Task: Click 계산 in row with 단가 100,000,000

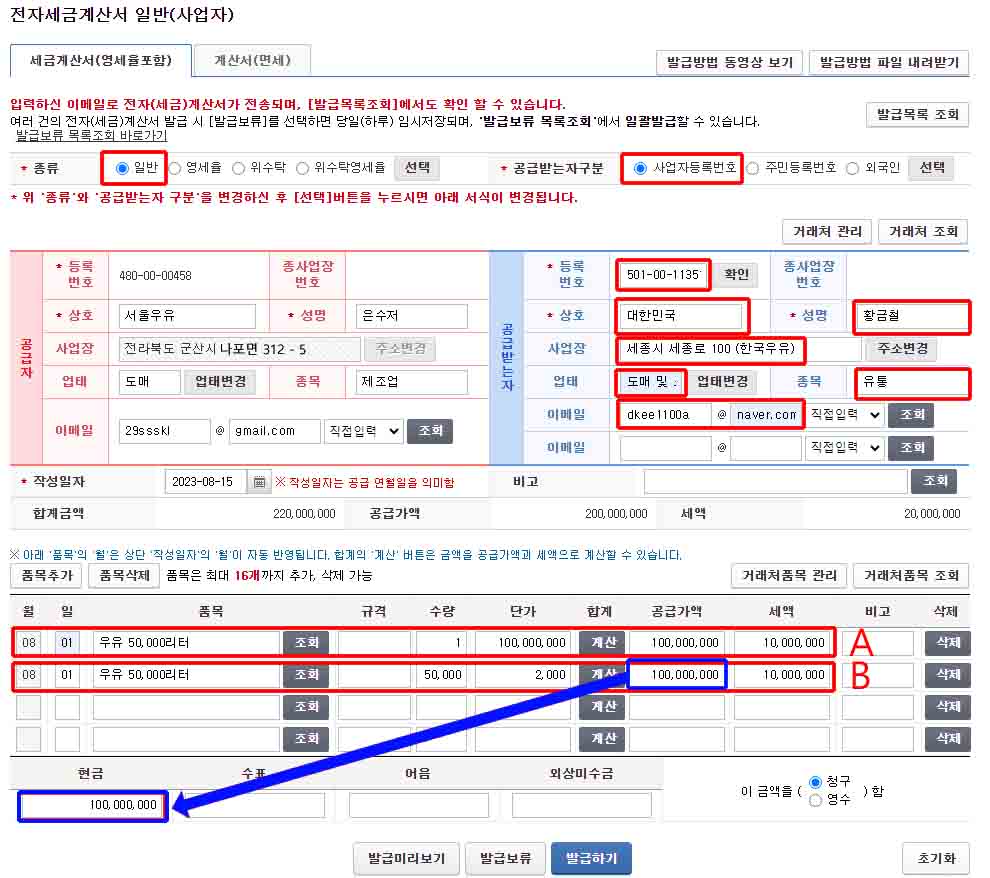Action: [x=602, y=643]
